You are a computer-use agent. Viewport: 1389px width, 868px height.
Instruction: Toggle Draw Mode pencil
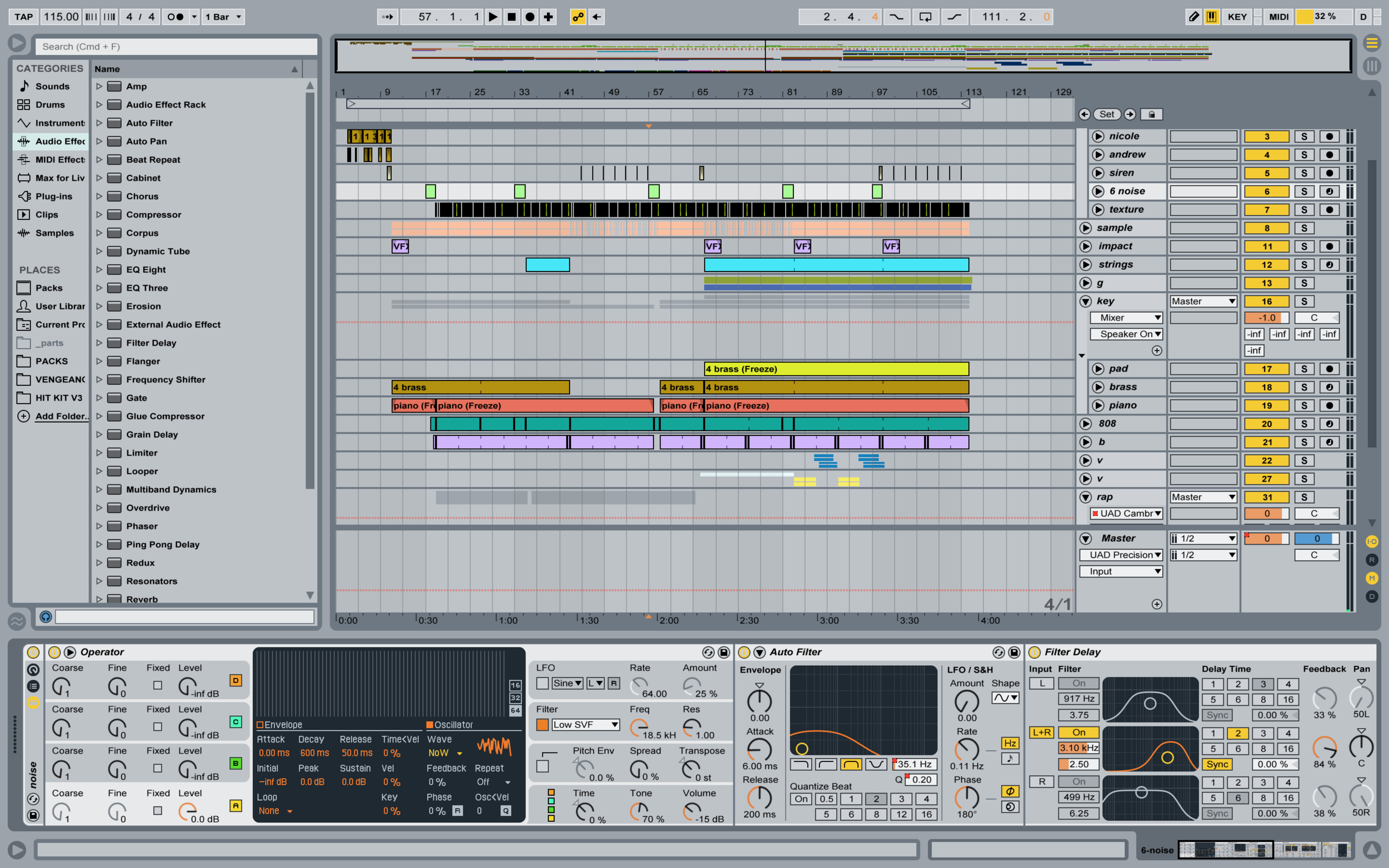click(1193, 17)
